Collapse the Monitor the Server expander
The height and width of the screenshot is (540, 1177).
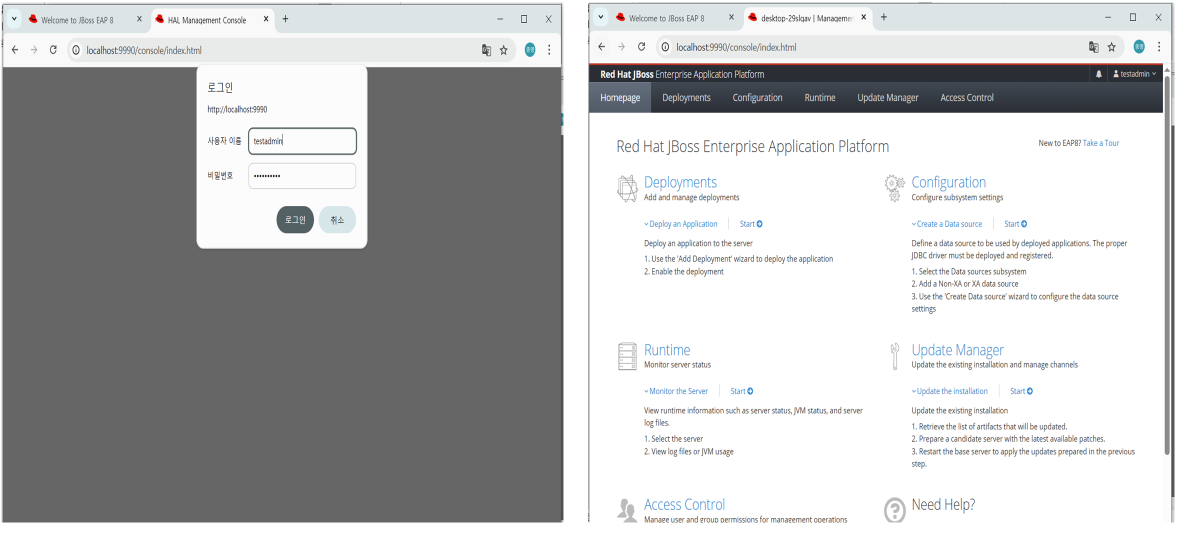[676, 391]
